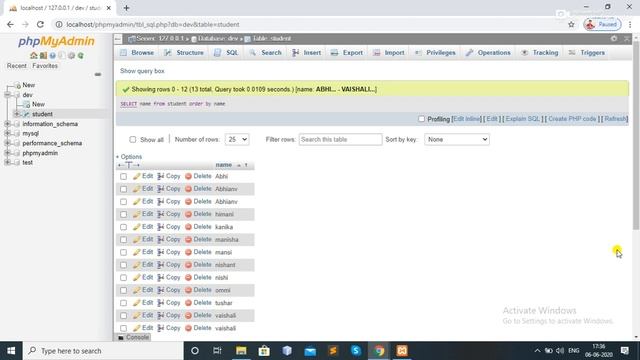Select checkbox for manisha row
Viewport: 640px width, 360px height.
tap(123, 240)
